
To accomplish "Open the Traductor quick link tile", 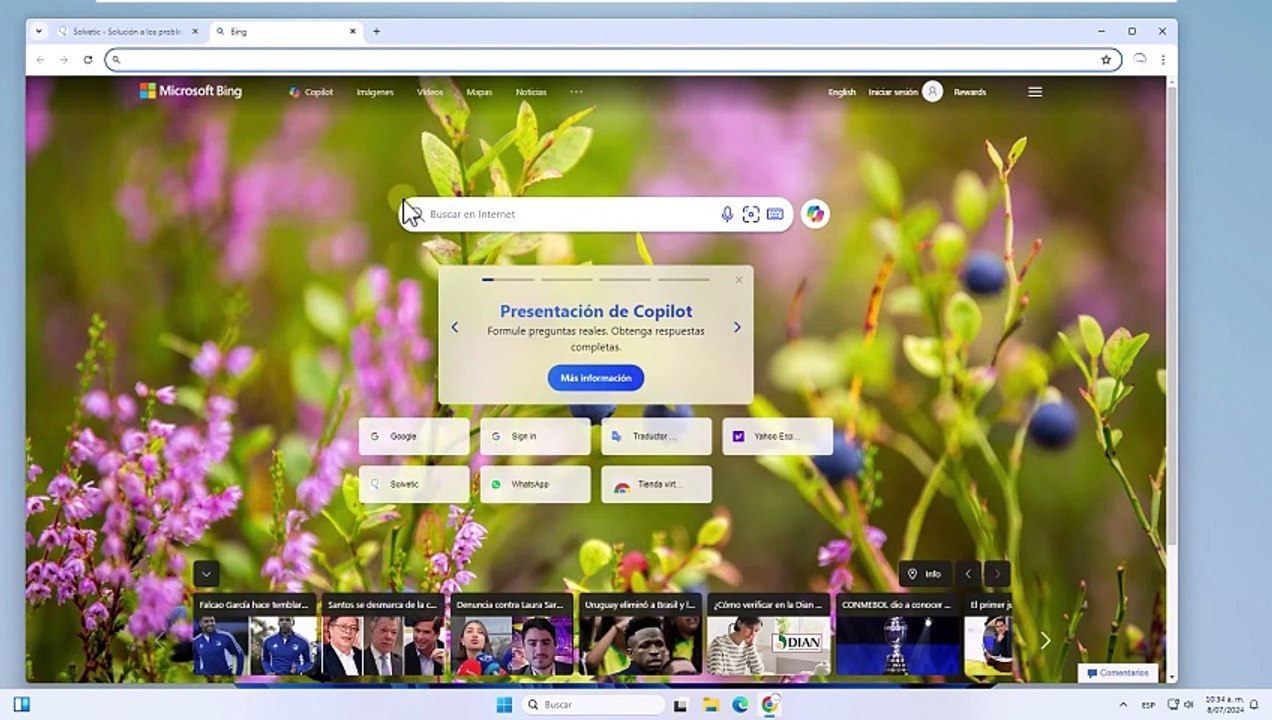I will (x=656, y=436).
